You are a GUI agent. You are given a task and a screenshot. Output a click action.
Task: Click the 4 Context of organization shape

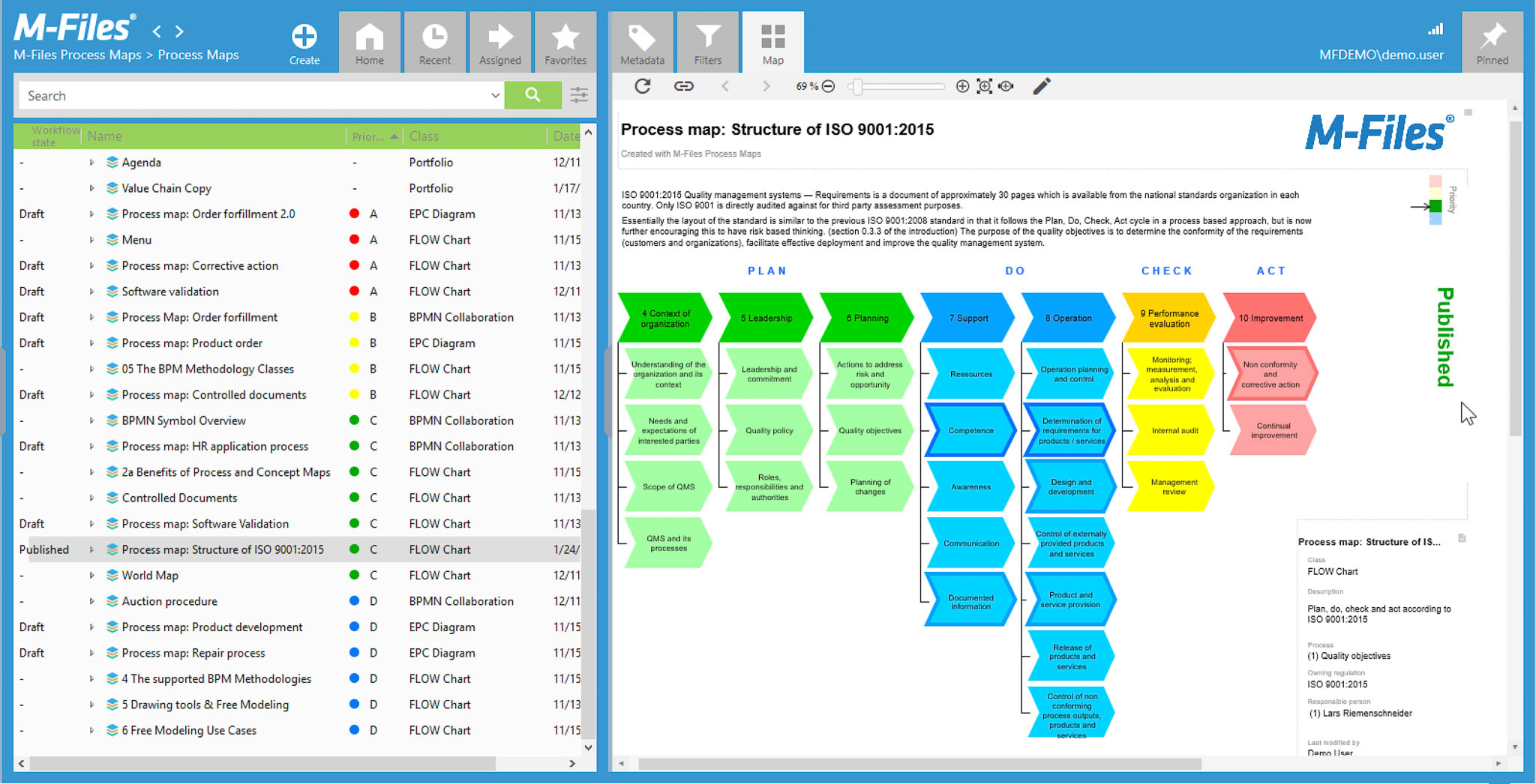[665, 319]
